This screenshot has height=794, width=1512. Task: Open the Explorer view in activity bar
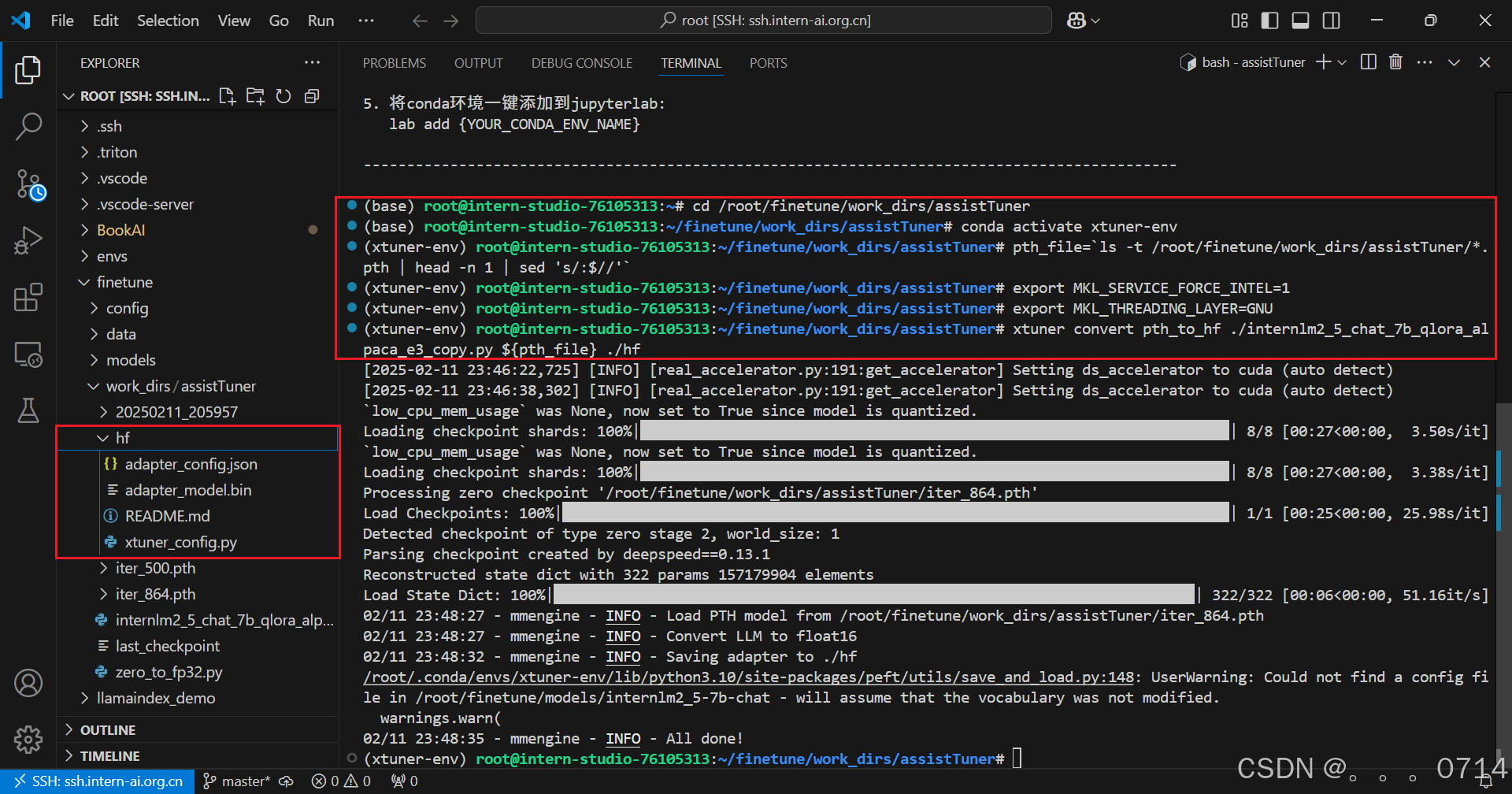[28, 71]
